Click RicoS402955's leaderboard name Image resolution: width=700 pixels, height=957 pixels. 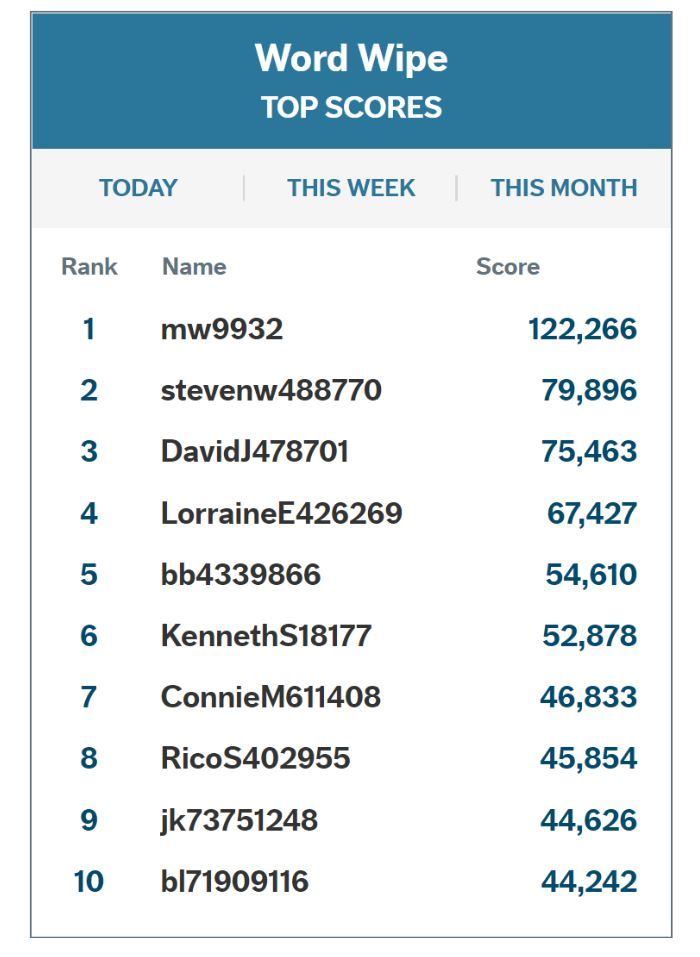click(256, 759)
